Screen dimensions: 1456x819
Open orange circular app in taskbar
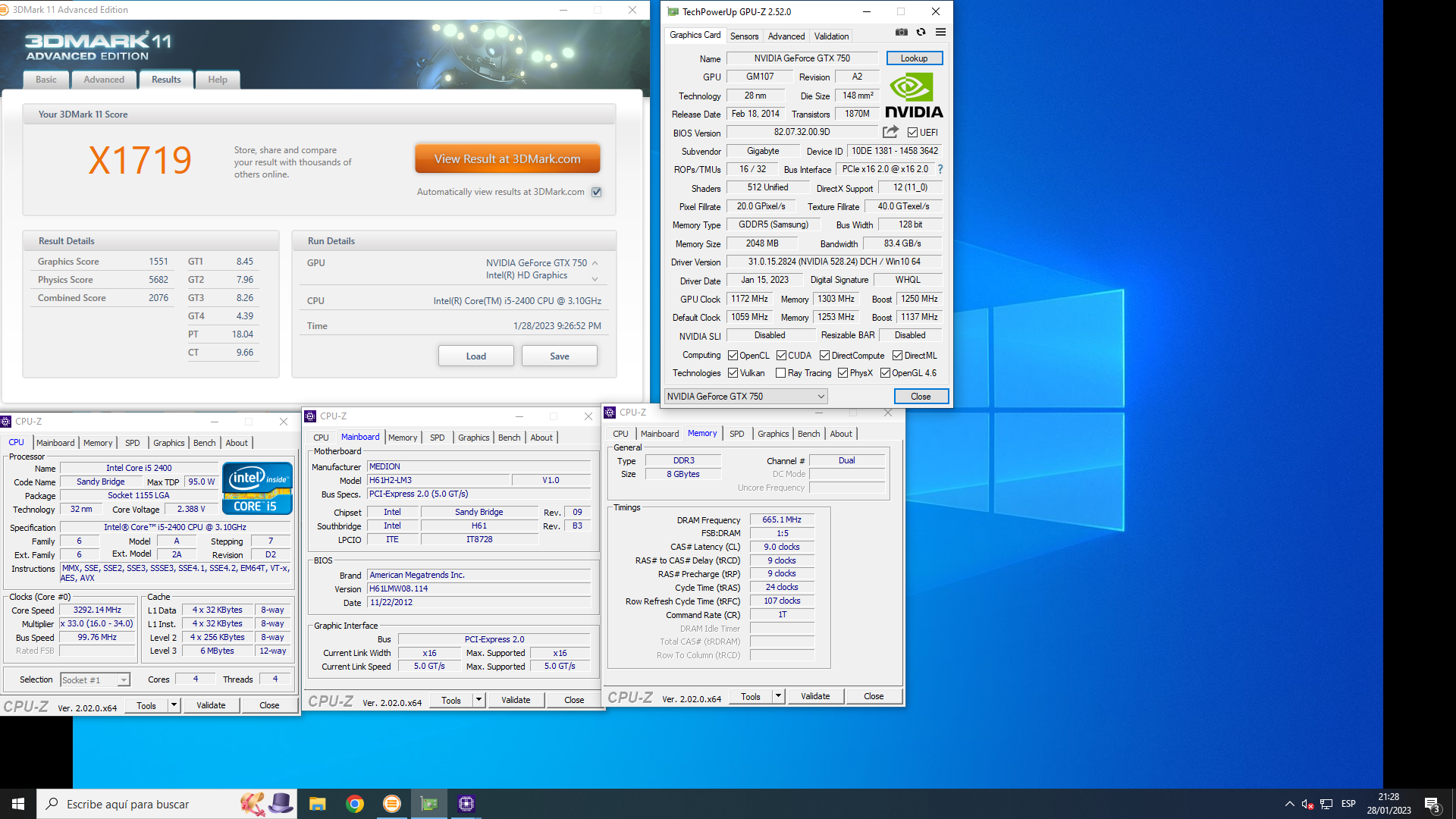[x=391, y=804]
